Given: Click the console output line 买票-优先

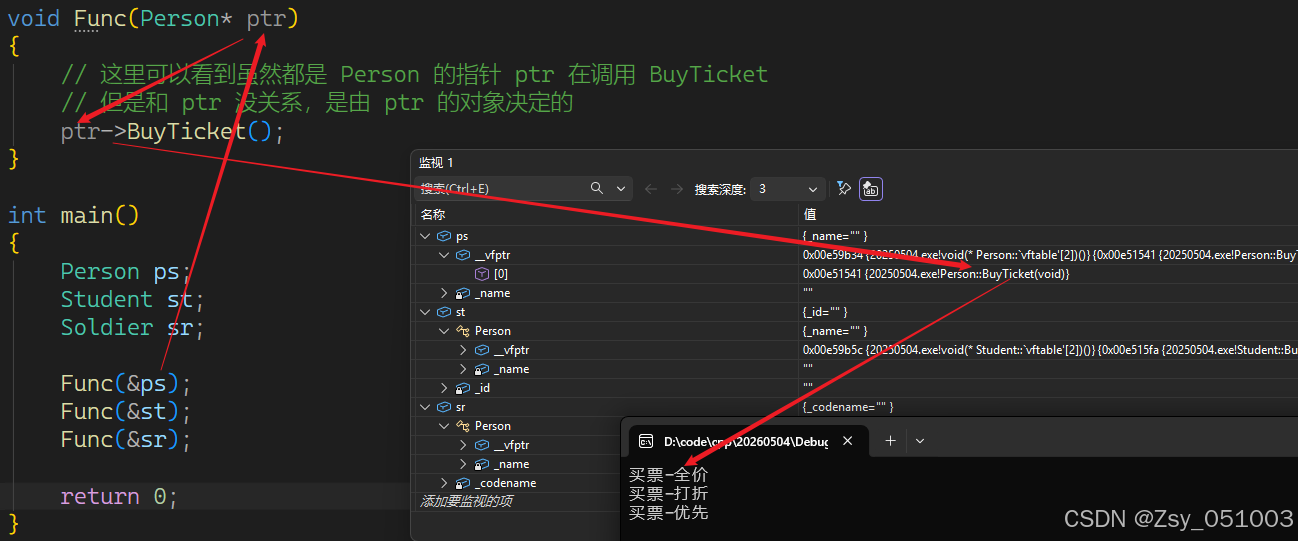Looking at the screenshot, I should (x=668, y=513).
